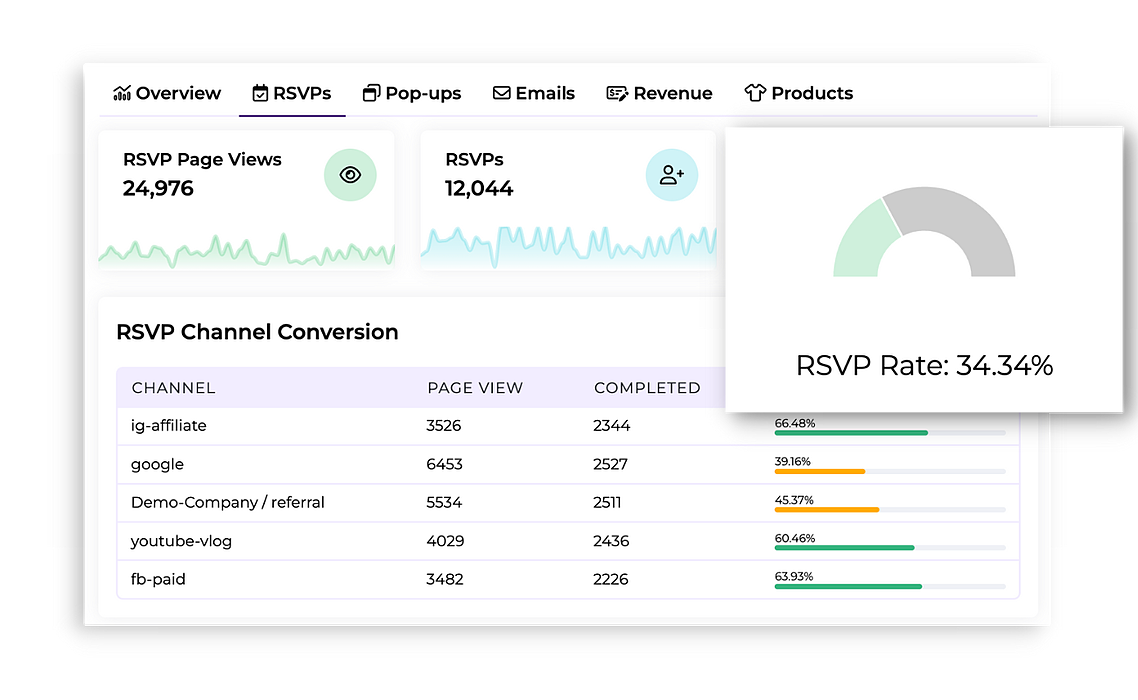
Task: Sort by the CHANNEL column header
Action: [173, 388]
